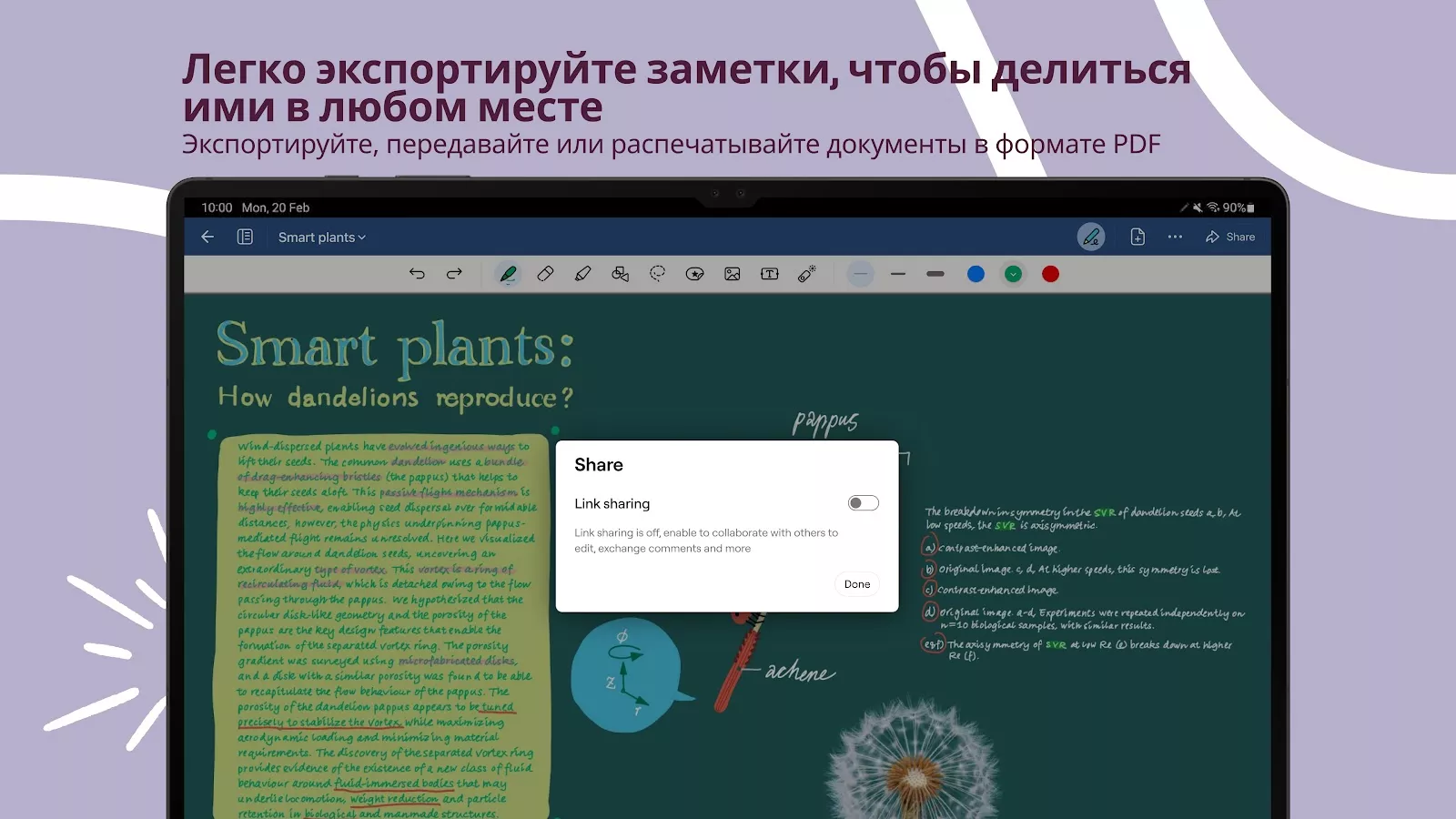This screenshot has height=819, width=1456.
Task: Toggle the pen editing mode button
Action: 1091,237
